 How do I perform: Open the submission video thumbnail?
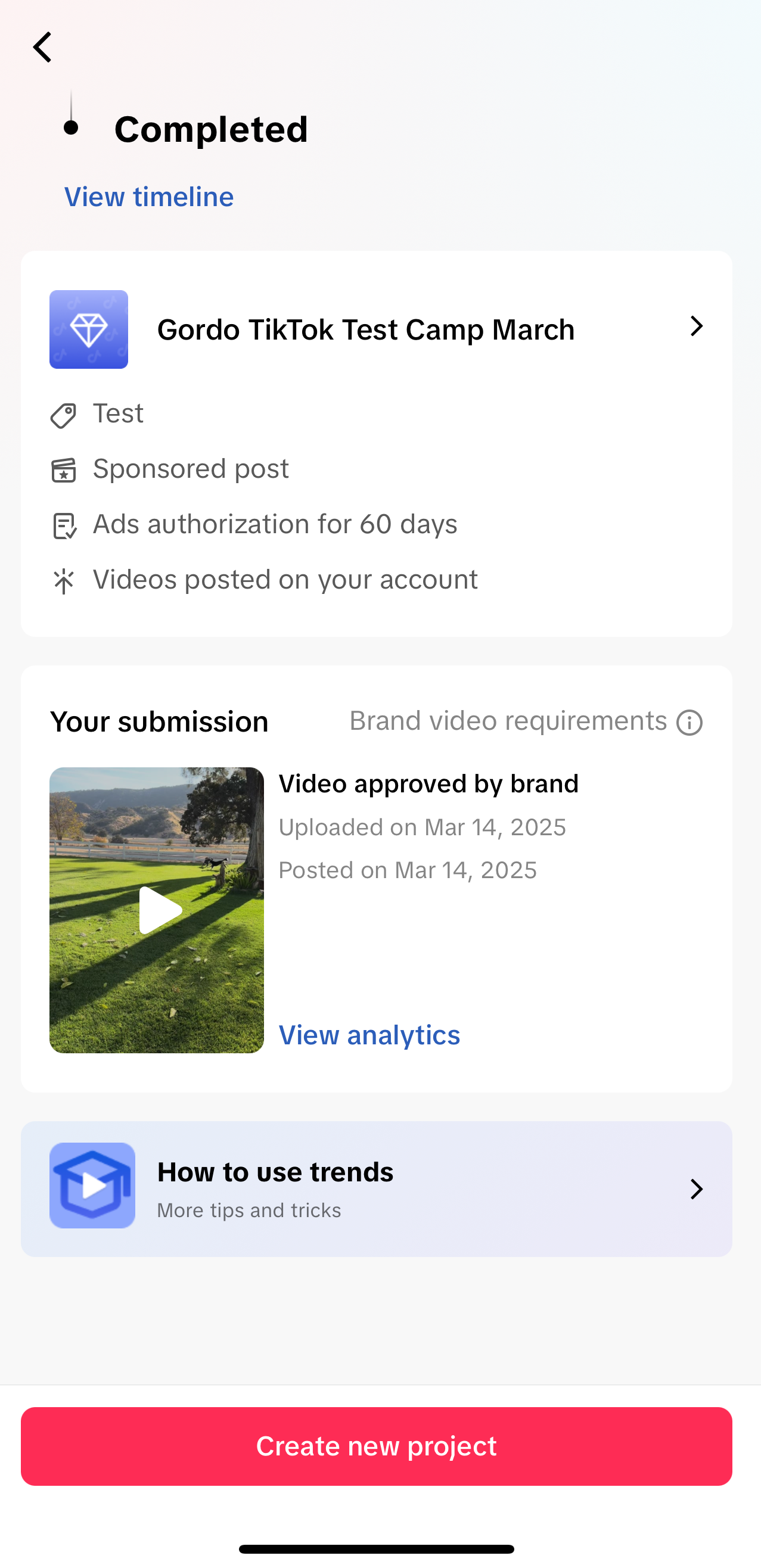pos(157,910)
